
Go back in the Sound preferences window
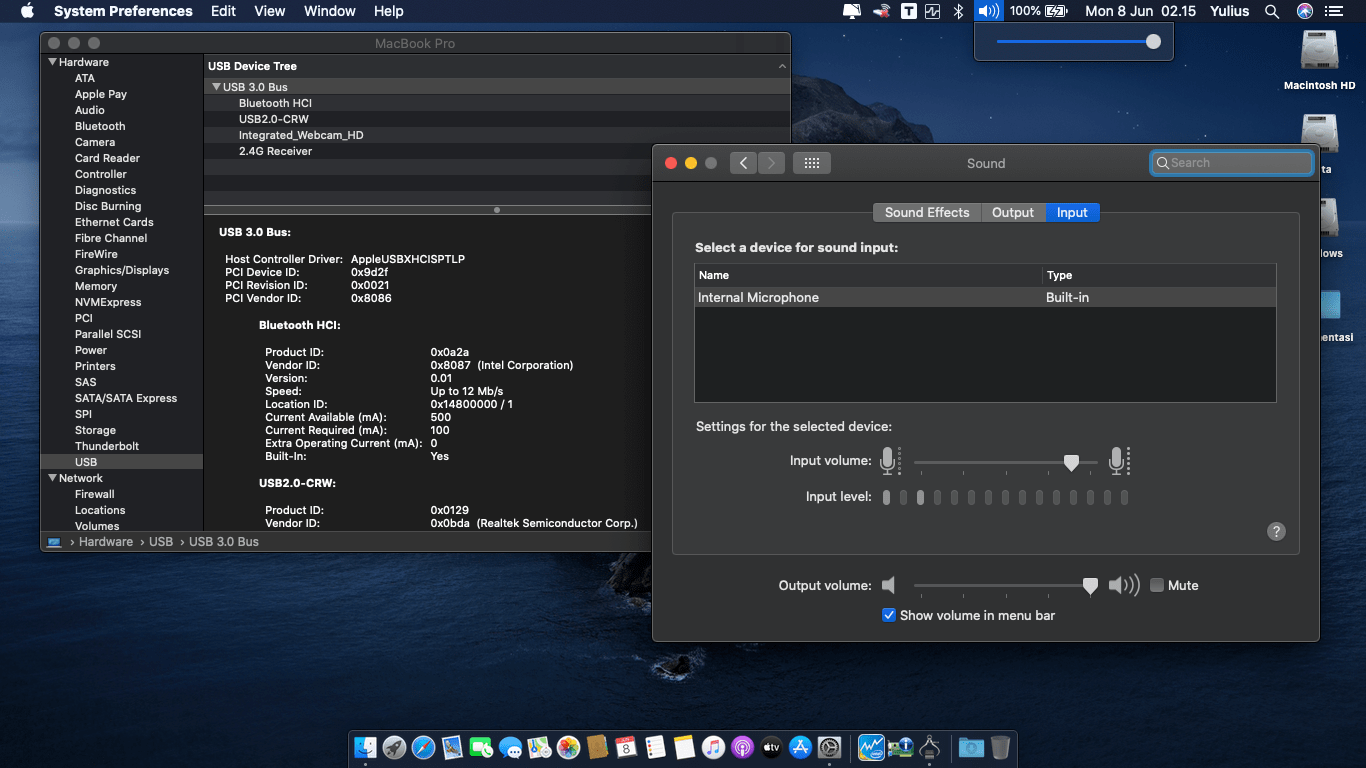pos(743,163)
